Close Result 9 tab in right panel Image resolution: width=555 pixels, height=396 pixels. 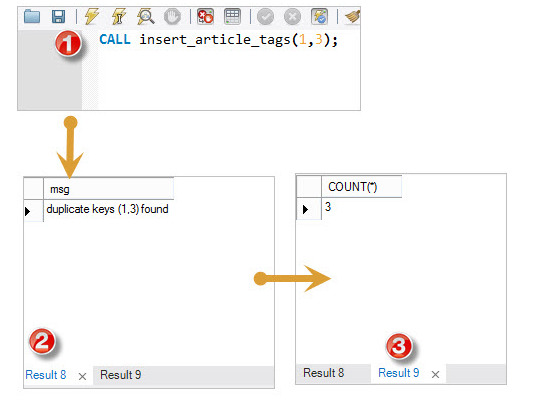pos(436,374)
